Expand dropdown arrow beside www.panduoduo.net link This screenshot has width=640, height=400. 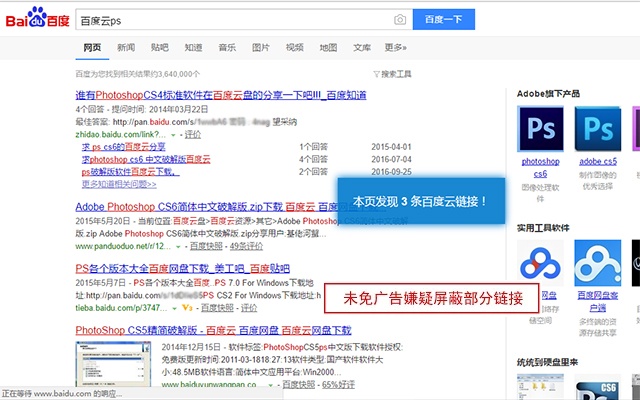click(x=178, y=247)
